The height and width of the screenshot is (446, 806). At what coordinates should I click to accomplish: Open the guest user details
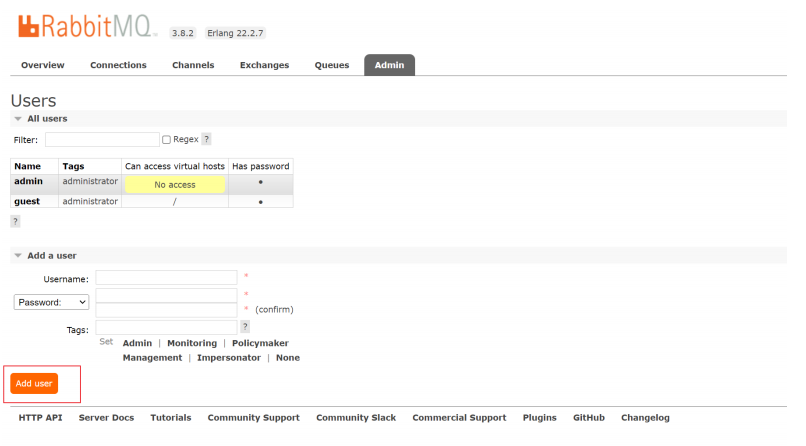coord(27,201)
